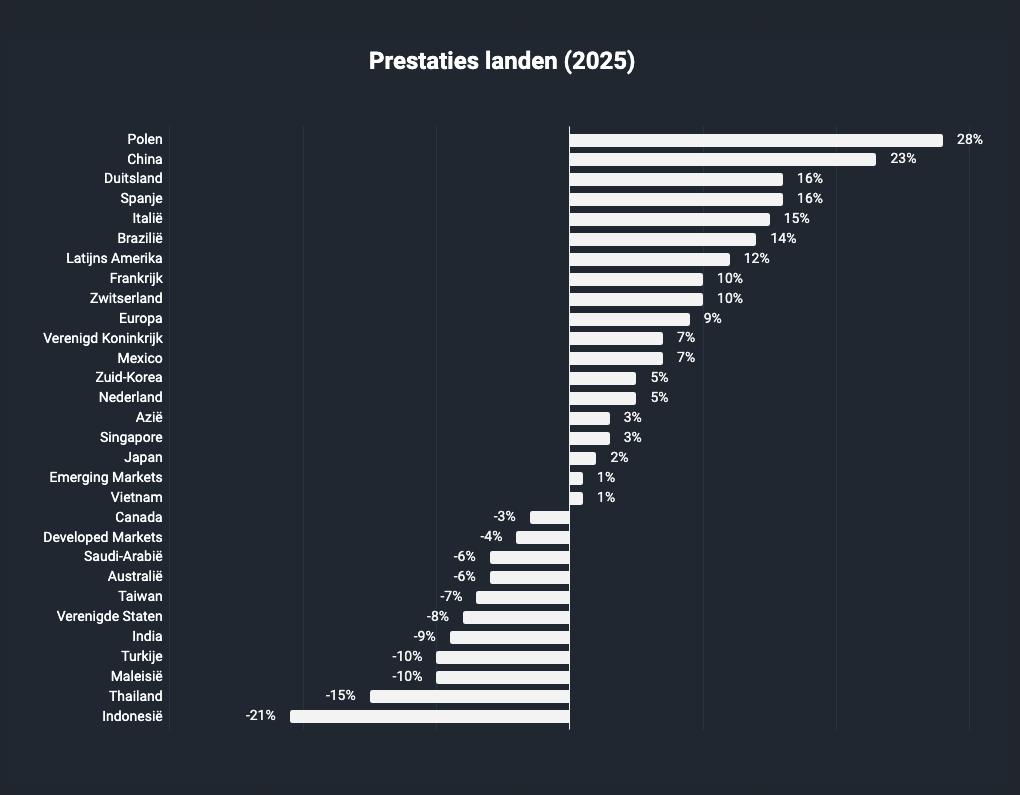This screenshot has height=795, width=1020.
Task: Click the Duitsland country label
Action: [133, 178]
